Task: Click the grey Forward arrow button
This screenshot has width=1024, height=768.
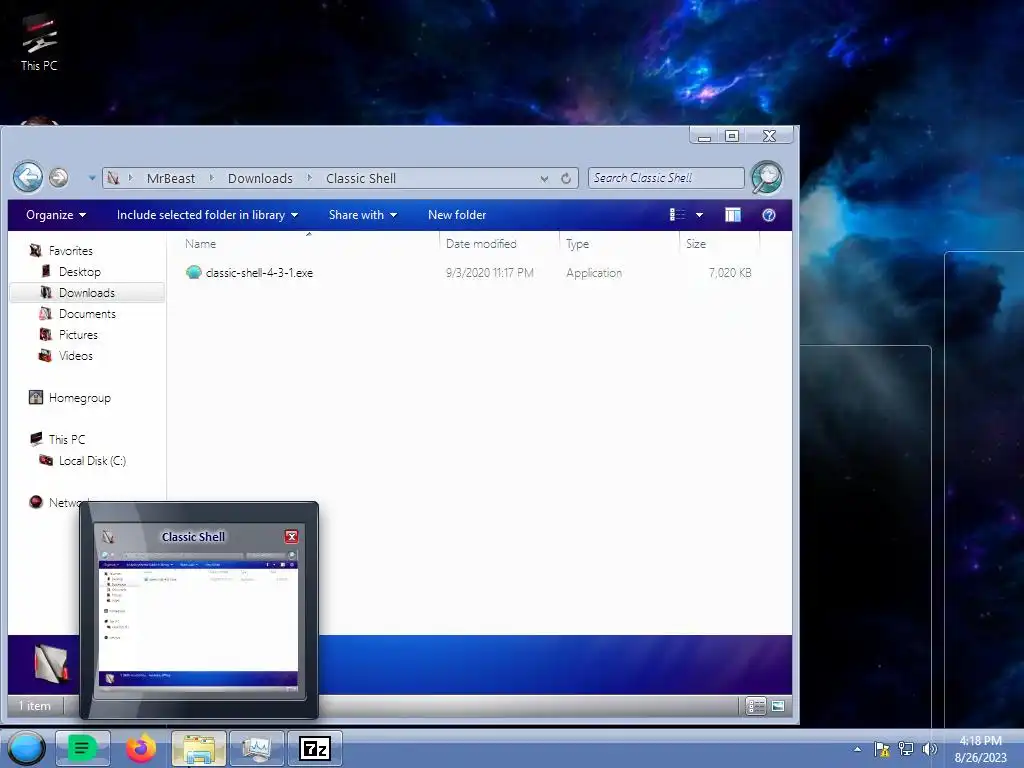Action: pos(59,178)
